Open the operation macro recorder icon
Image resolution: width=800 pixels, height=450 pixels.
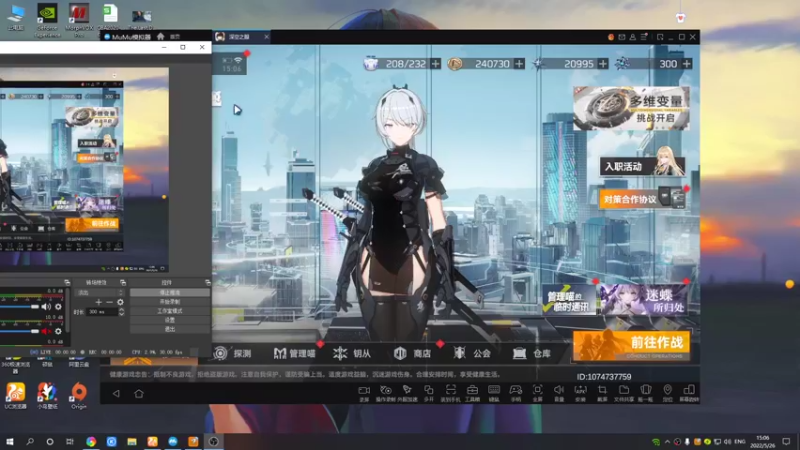pyautogui.click(x=386, y=391)
